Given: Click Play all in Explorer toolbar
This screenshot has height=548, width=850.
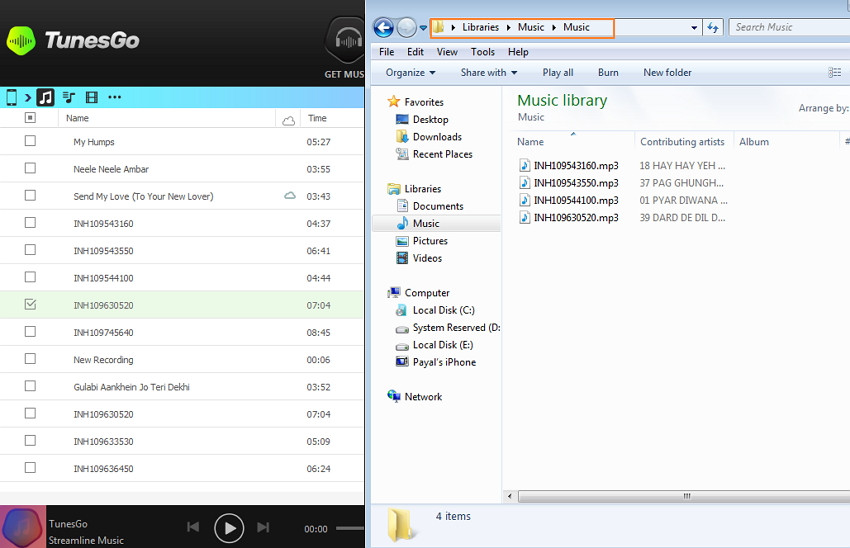Looking at the screenshot, I should 558,73.
